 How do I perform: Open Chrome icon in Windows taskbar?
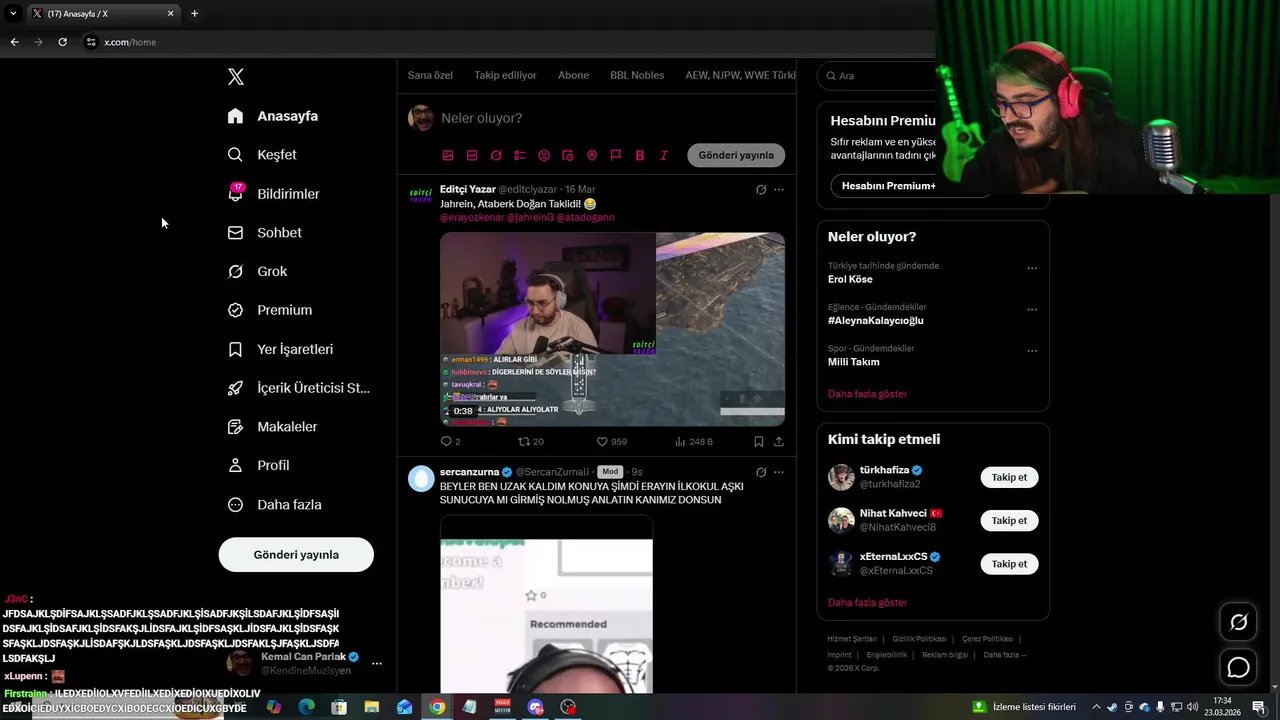[x=437, y=707]
